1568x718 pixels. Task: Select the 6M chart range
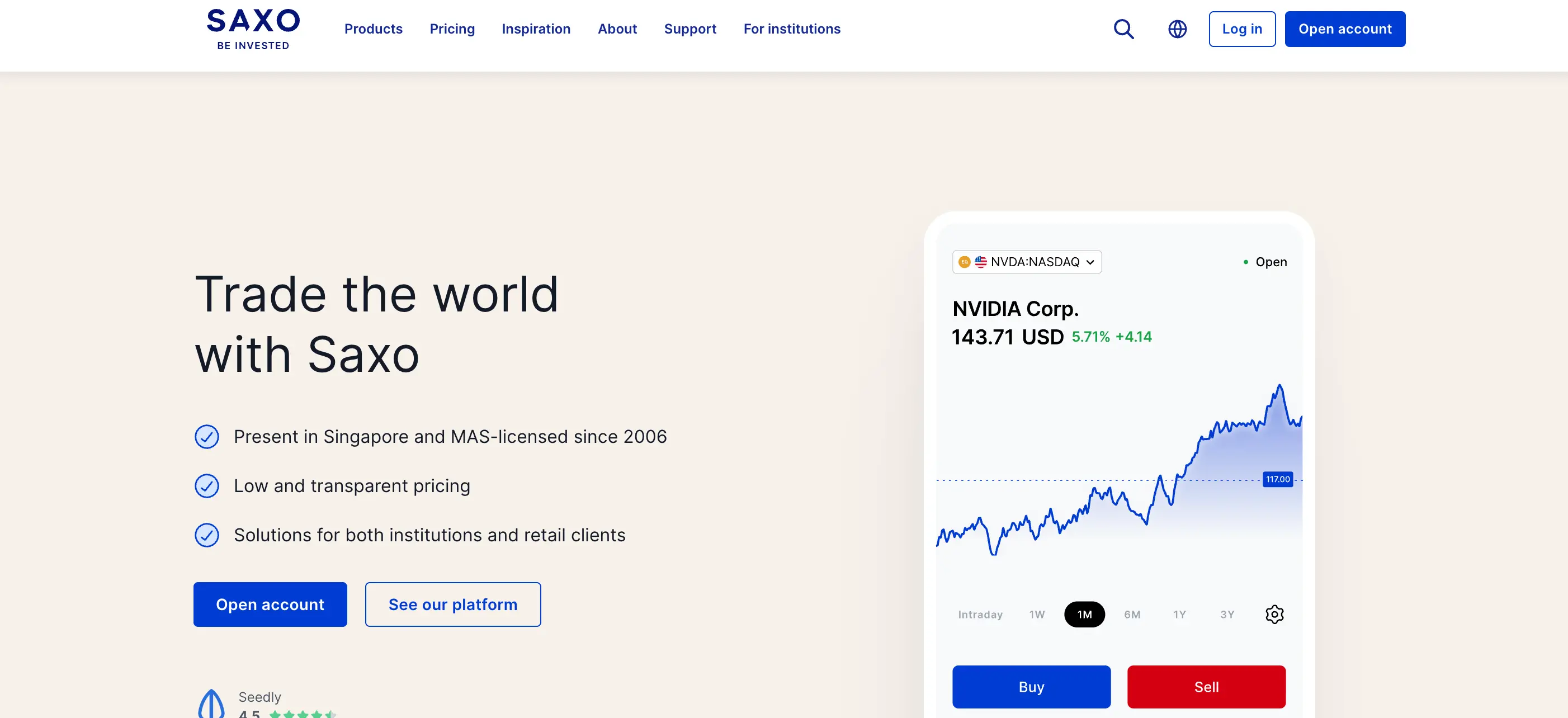pyautogui.click(x=1132, y=615)
